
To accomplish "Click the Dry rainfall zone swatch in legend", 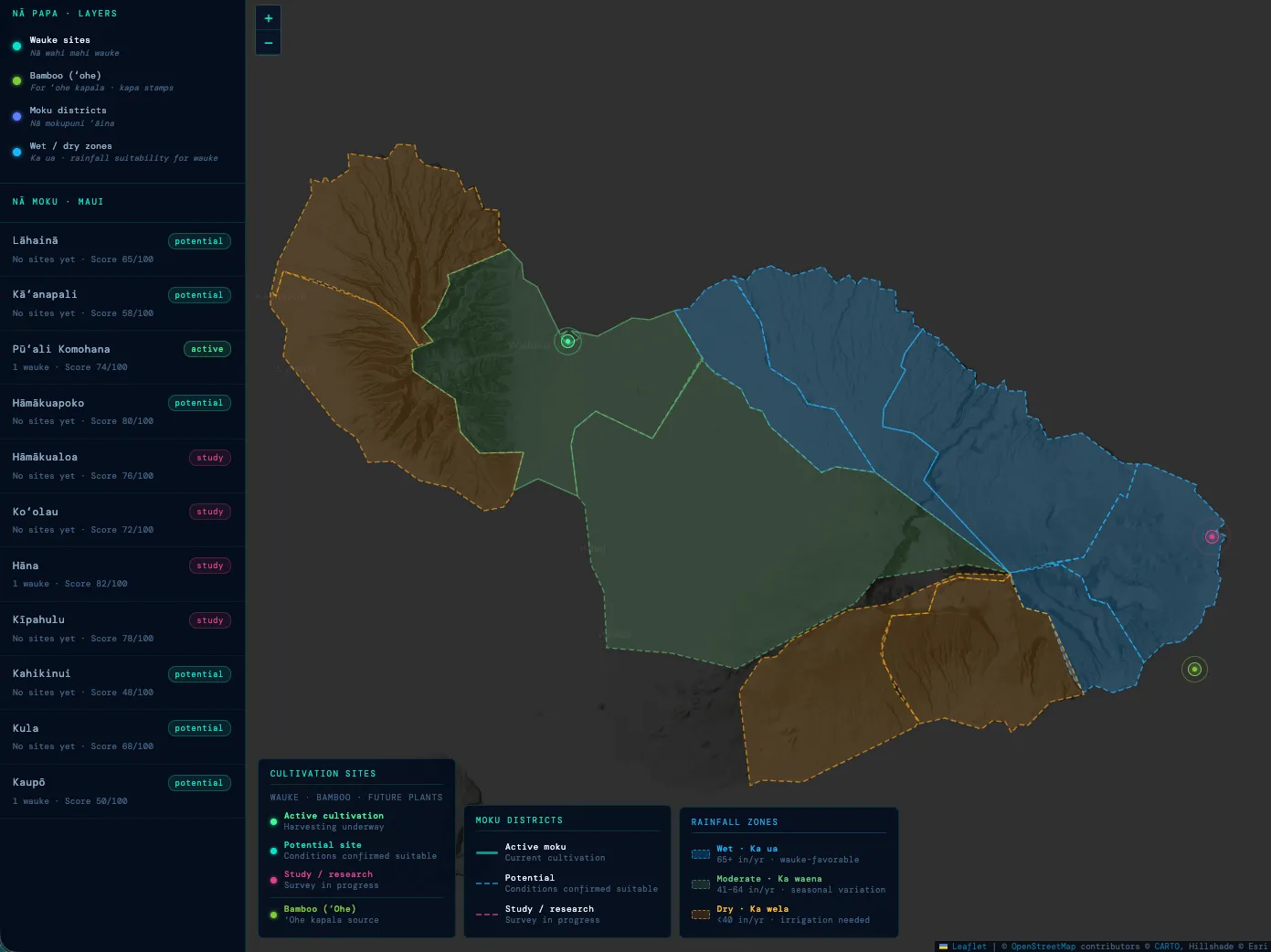I will 701,915.
